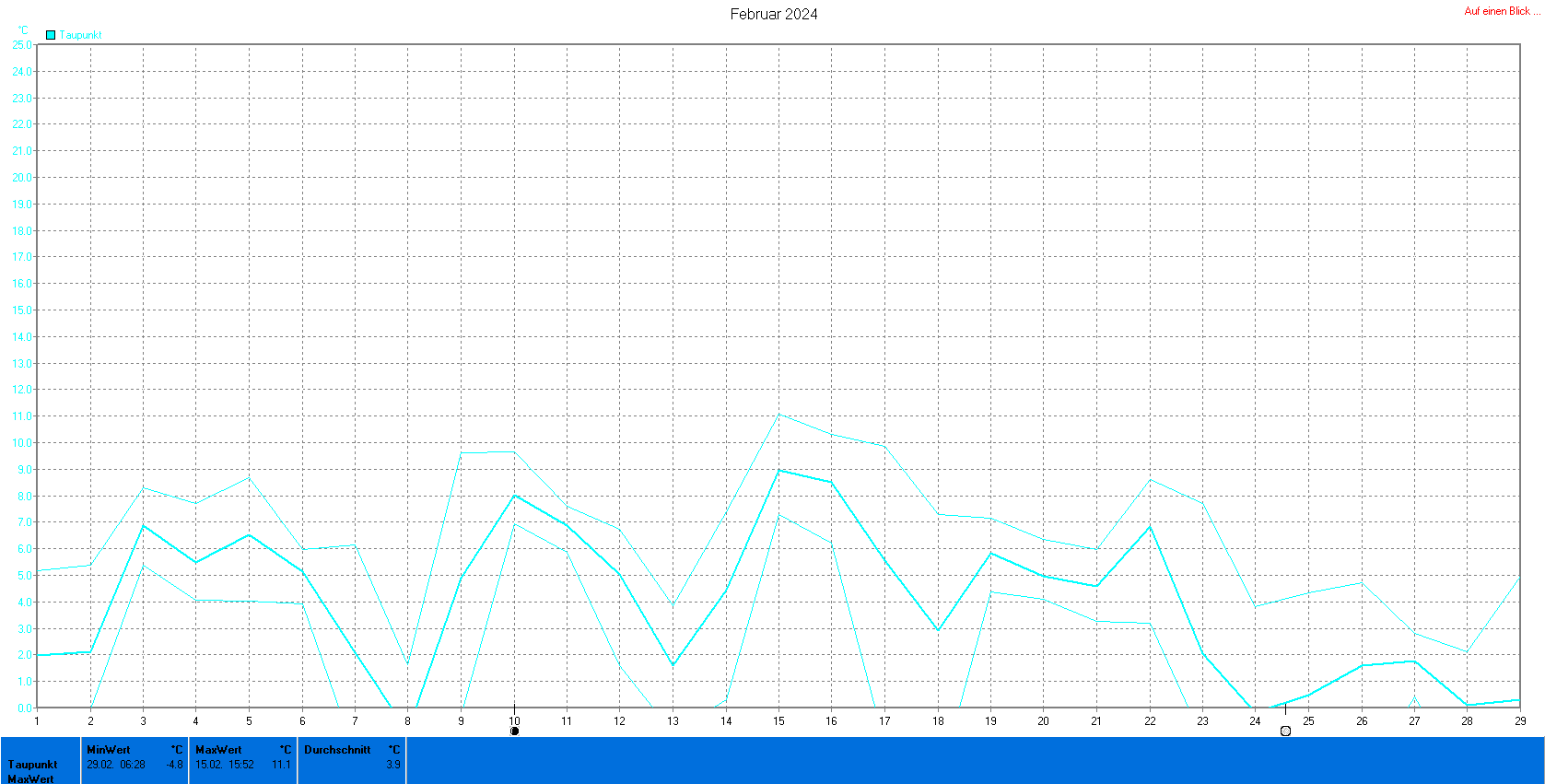The height and width of the screenshot is (784, 1545).
Task: Click day 29 on the x-axis
Action: coord(1520,721)
